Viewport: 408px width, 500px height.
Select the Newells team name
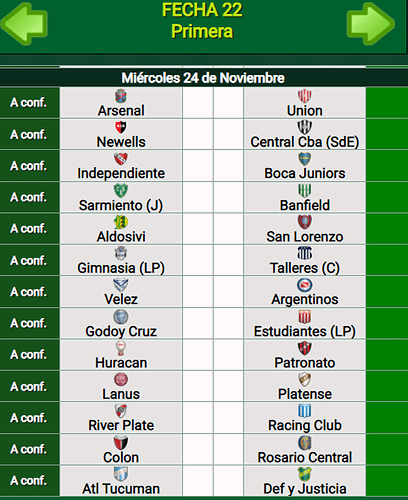pyautogui.click(x=121, y=142)
